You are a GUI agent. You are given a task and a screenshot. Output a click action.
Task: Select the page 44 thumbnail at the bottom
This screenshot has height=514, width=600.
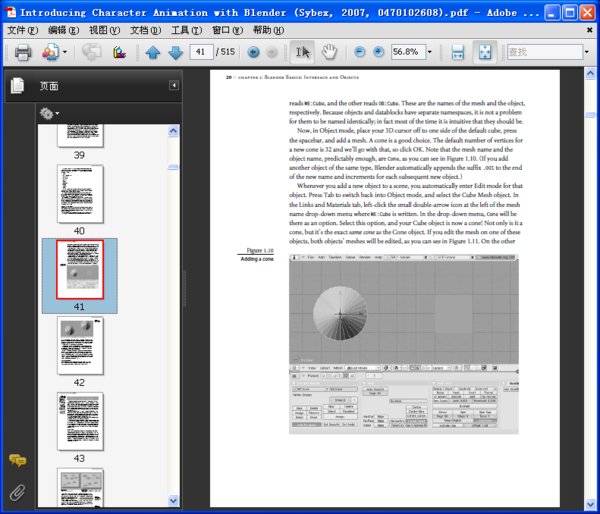pyautogui.click(x=80, y=487)
